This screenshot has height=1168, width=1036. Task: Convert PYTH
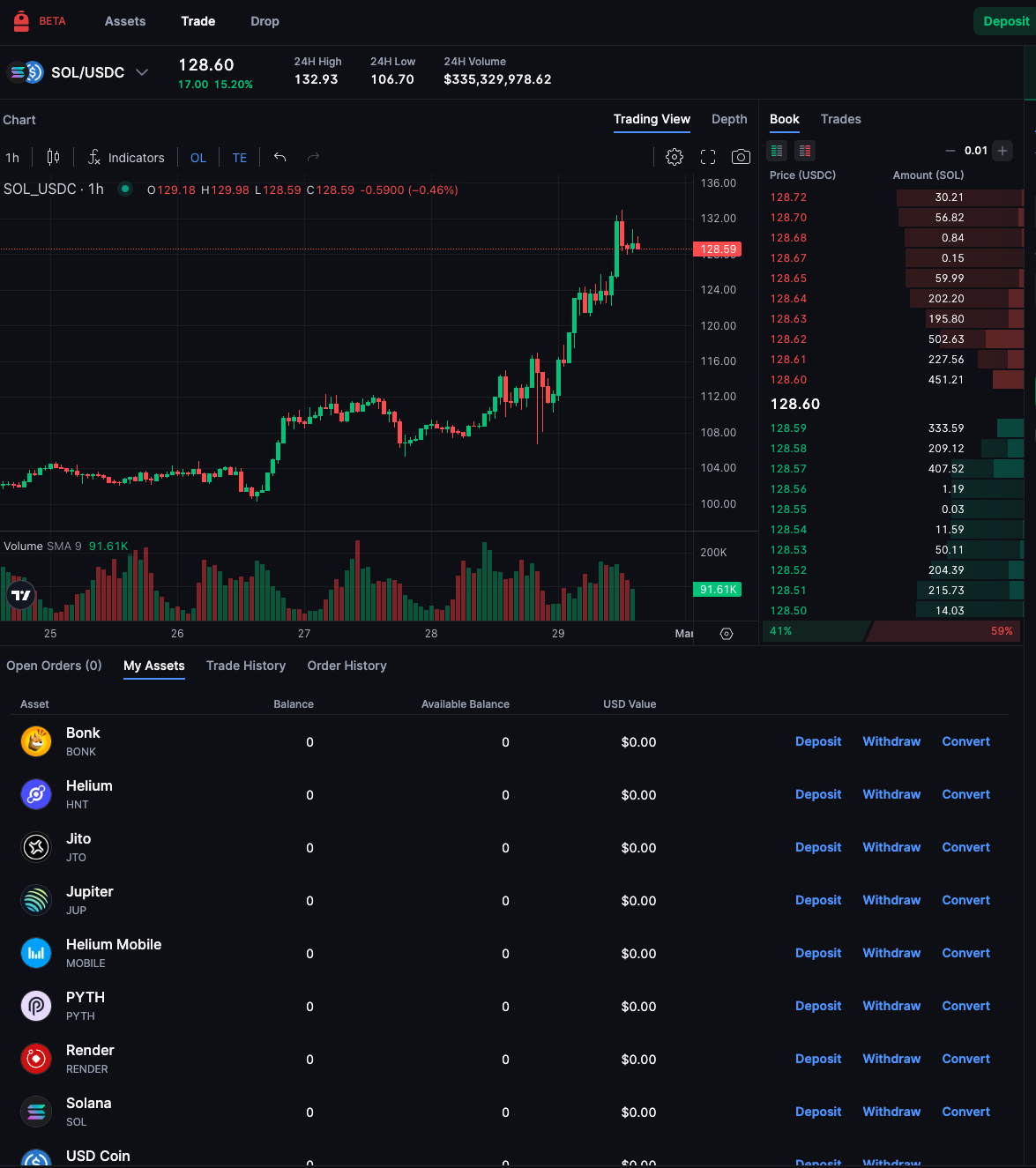tap(966, 1006)
